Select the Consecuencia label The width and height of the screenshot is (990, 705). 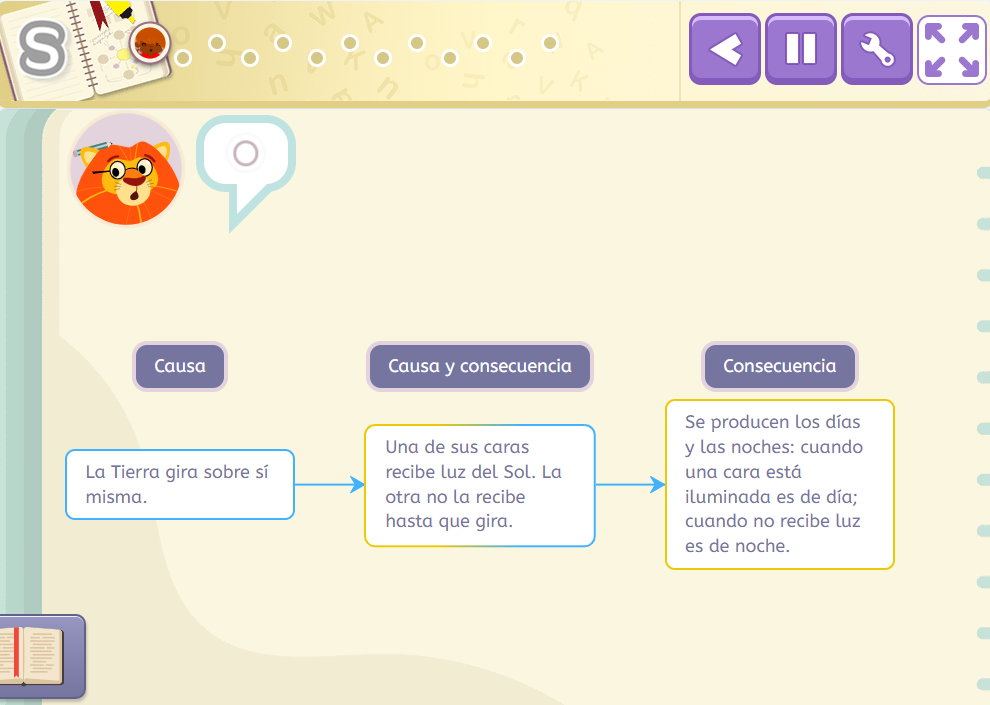pos(779,366)
